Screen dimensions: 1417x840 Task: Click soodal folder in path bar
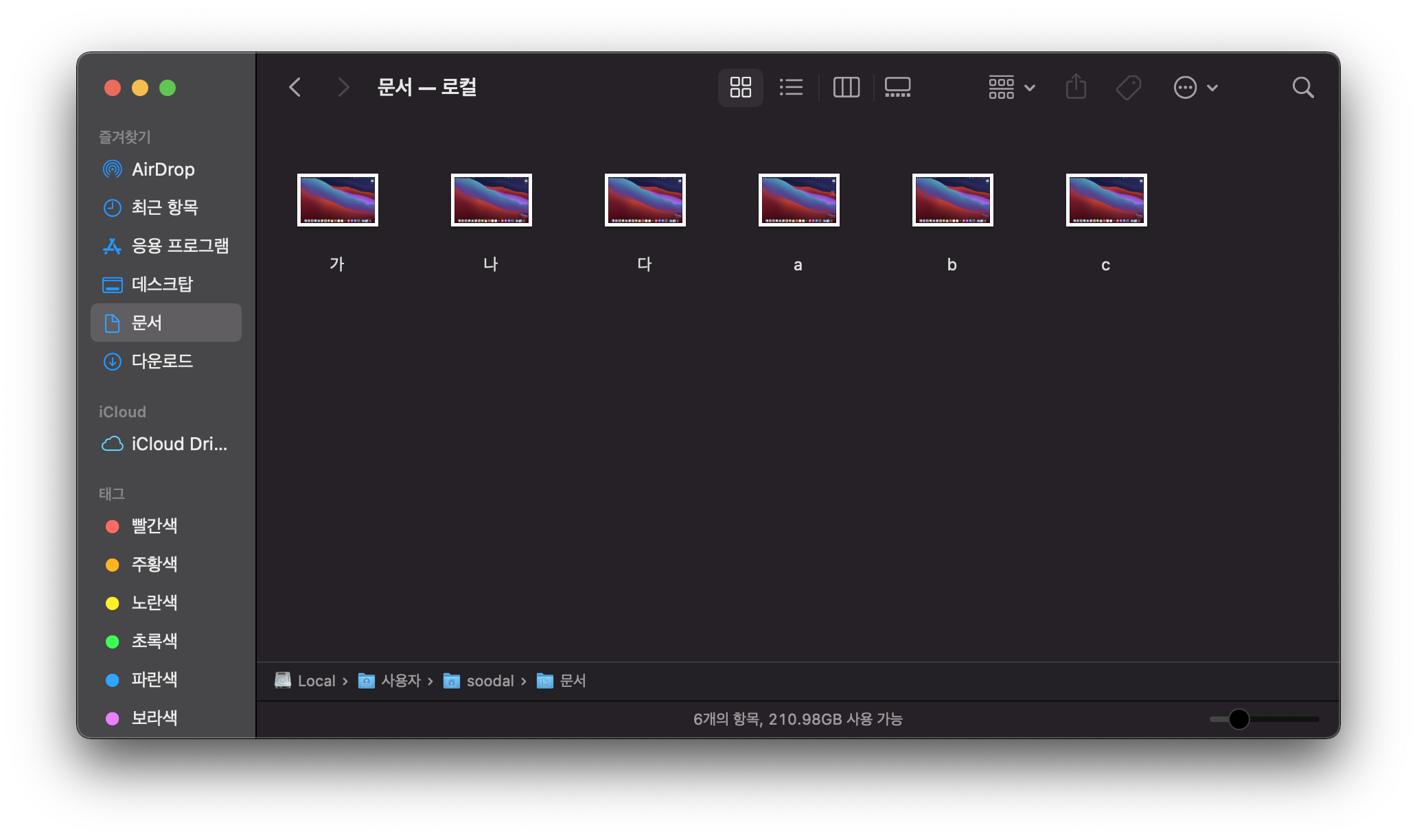pos(489,681)
